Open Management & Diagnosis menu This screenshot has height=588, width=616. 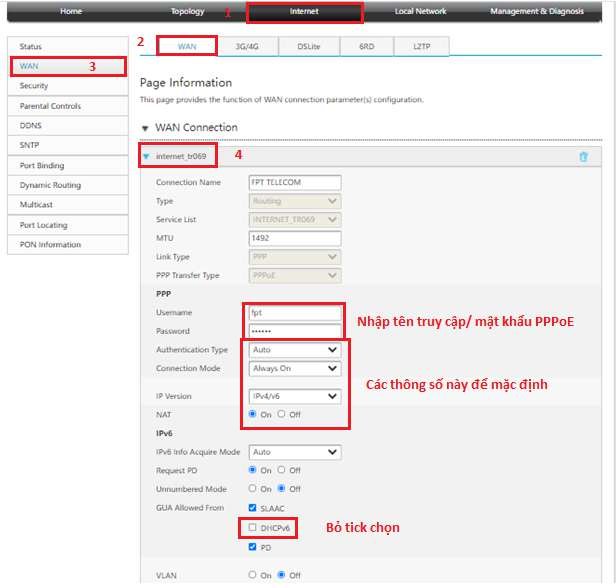[537, 11]
